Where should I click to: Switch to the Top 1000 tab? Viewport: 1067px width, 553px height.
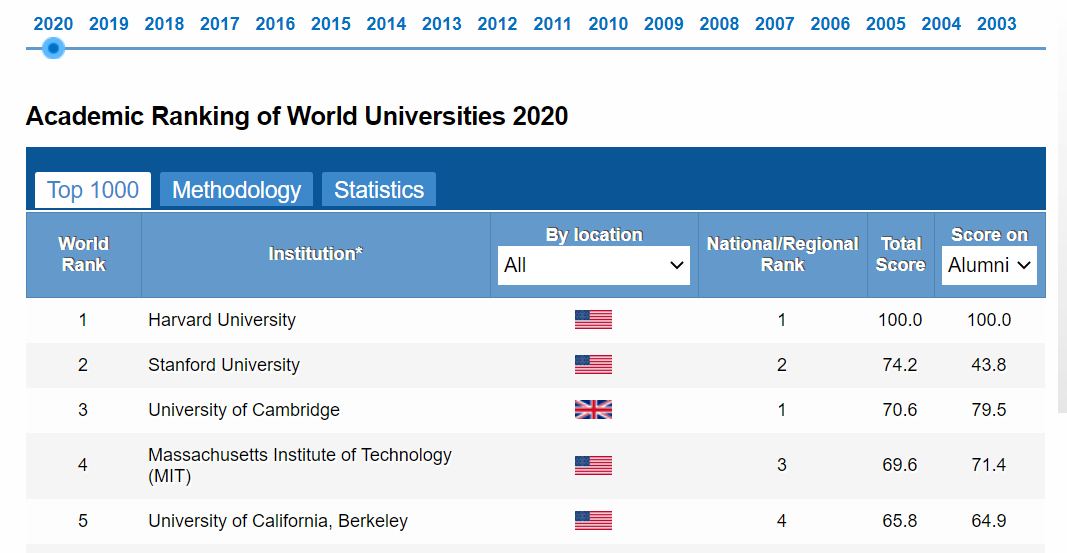(93, 190)
